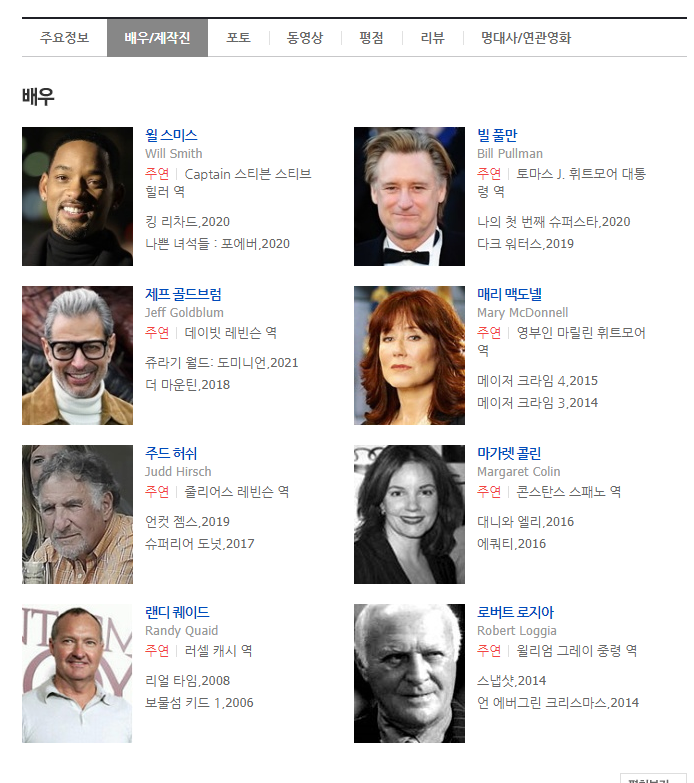Click Bill Pullman's portrait thumbnail

(x=409, y=196)
